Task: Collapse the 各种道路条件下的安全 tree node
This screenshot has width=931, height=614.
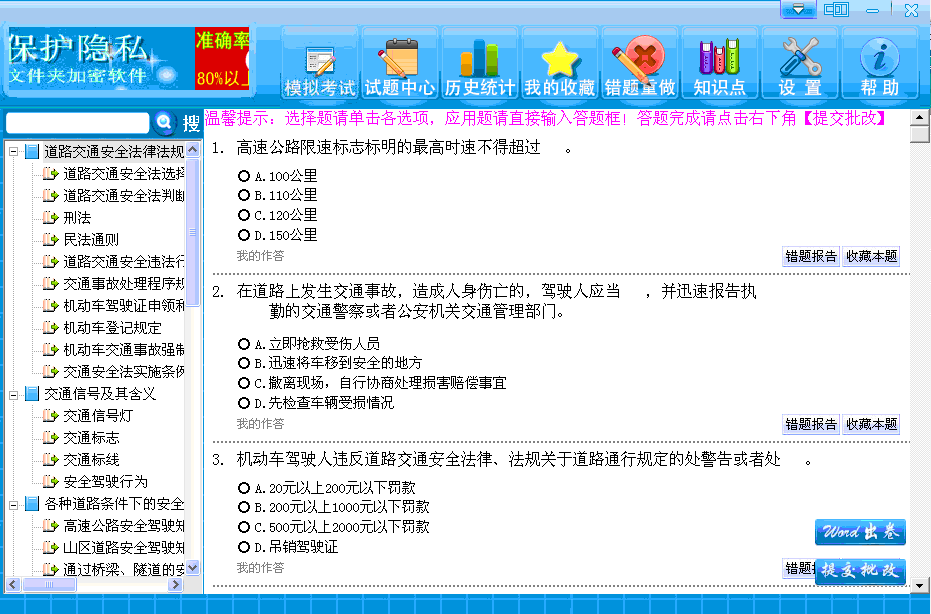Action: [x=14, y=505]
